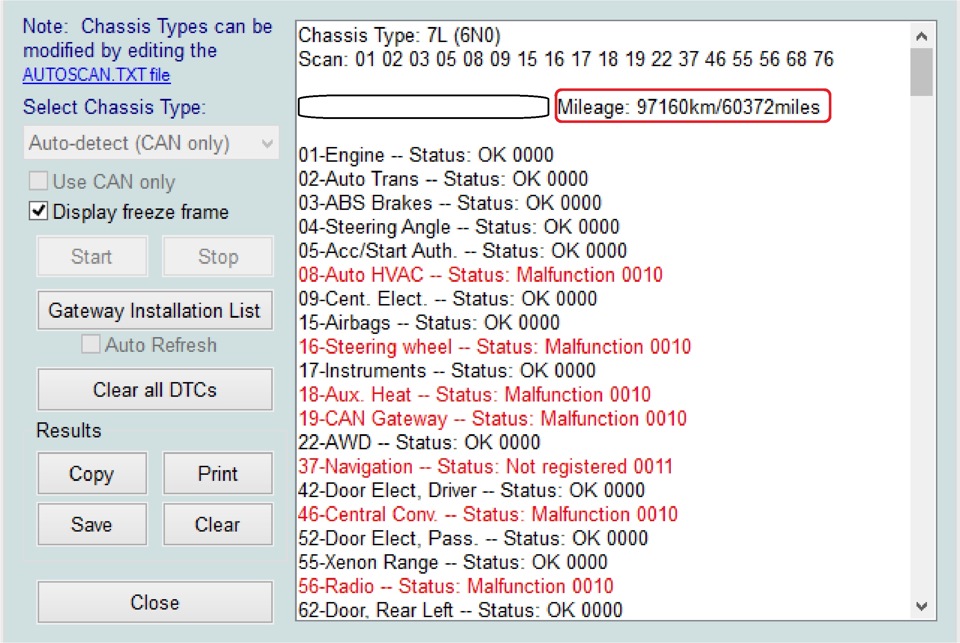Clear the results with Clear button
Viewport: 960px width, 643px height.
(218, 524)
